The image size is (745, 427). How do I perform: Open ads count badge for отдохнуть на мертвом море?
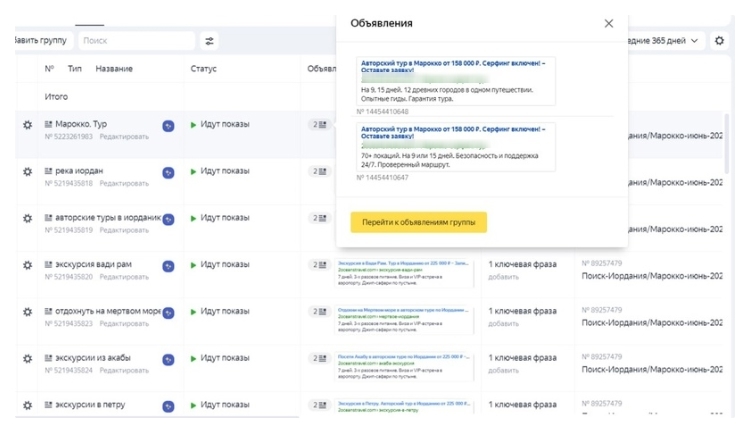click(320, 311)
